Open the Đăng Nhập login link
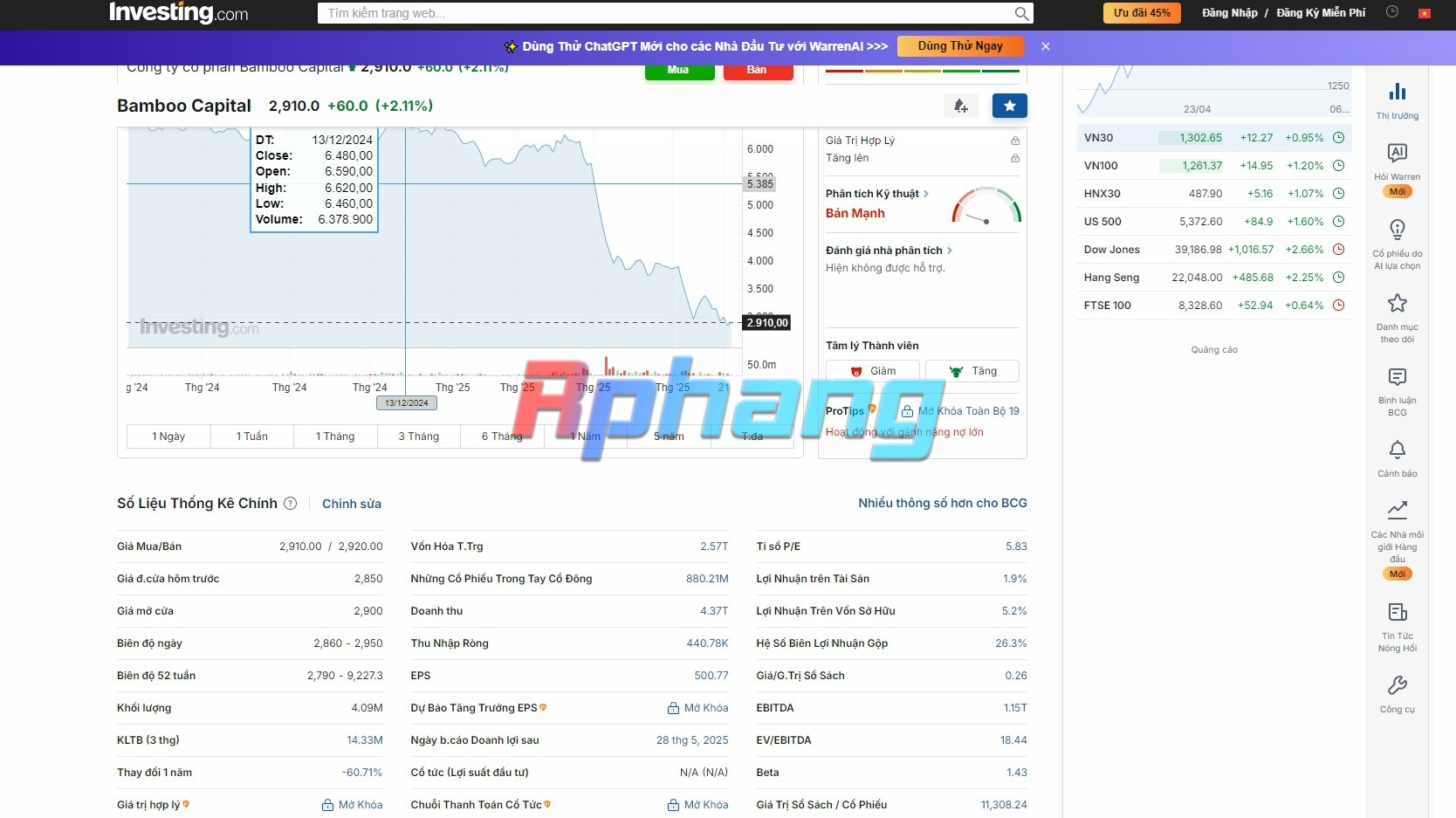Viewport: 1456px width, 818px height. point(1230,13)
